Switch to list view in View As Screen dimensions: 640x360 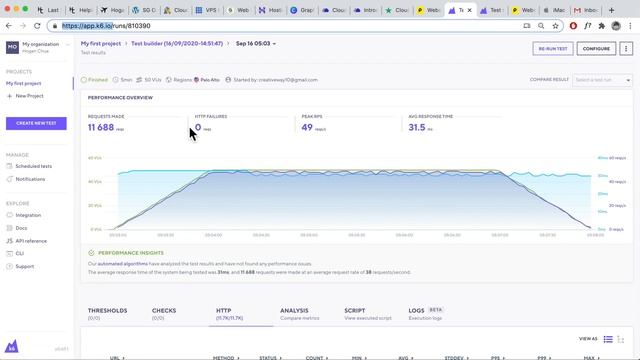(608, 339)
